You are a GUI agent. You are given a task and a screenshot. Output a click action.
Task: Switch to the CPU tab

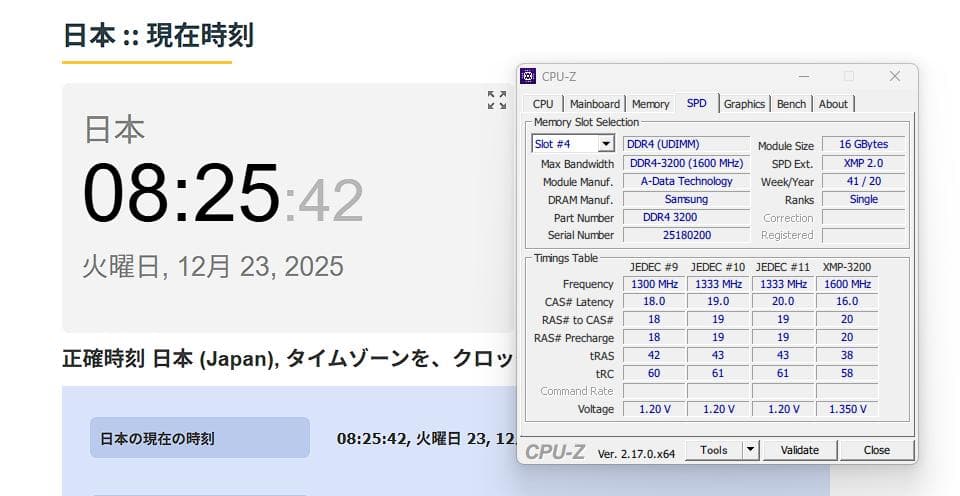coord(542,104)
